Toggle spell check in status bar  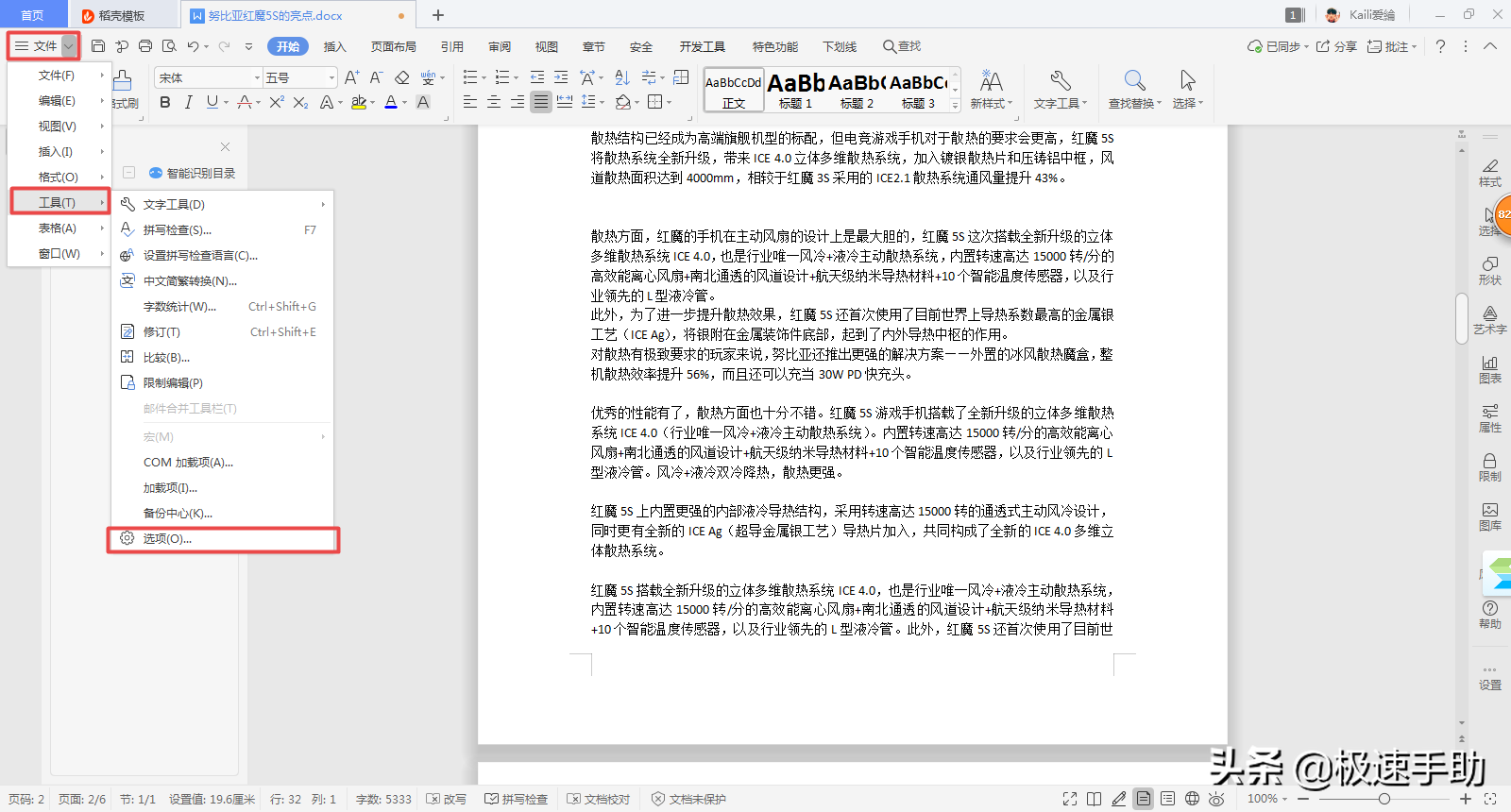pos(516,799)
